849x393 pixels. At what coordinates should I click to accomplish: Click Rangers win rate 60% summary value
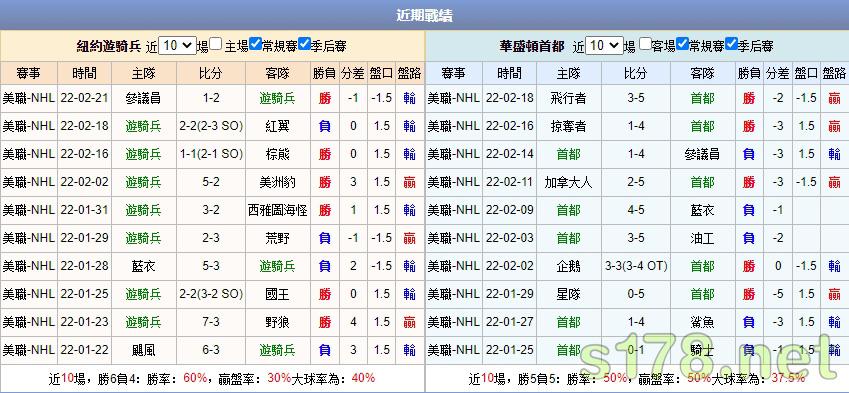point(195,378)
